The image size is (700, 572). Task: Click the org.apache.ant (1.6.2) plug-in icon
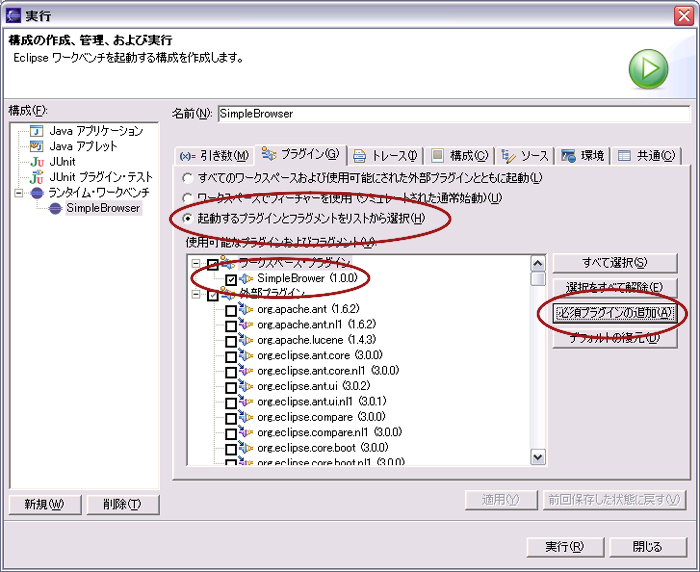[x=246, y=309]
